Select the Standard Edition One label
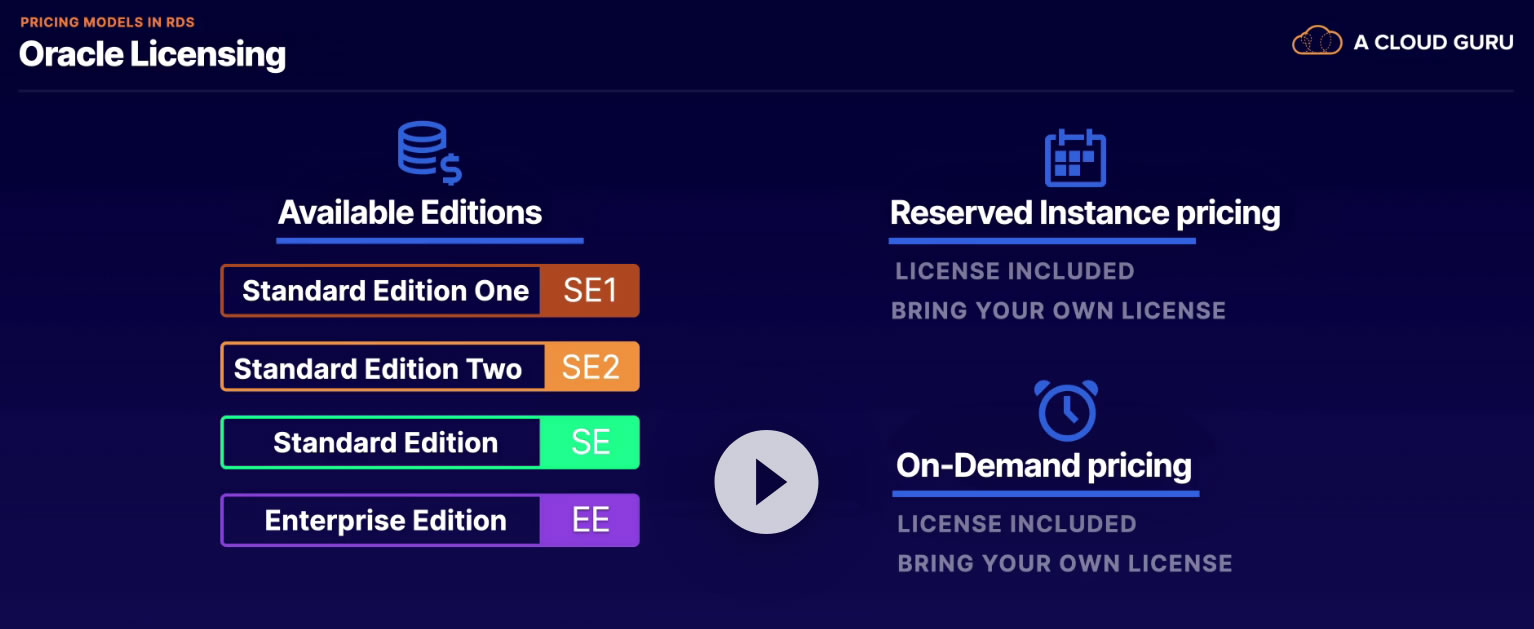Screen dimensions: 1534x629 [x=385, y=291]
